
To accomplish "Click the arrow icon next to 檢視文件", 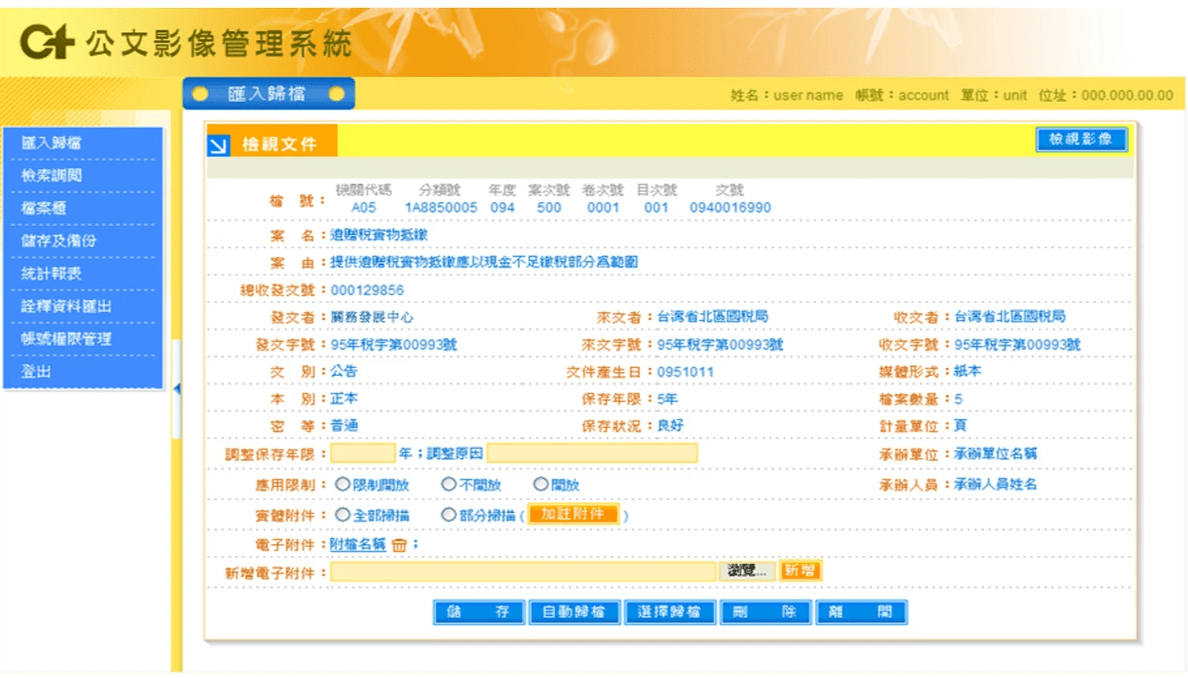I will point(219,145).
